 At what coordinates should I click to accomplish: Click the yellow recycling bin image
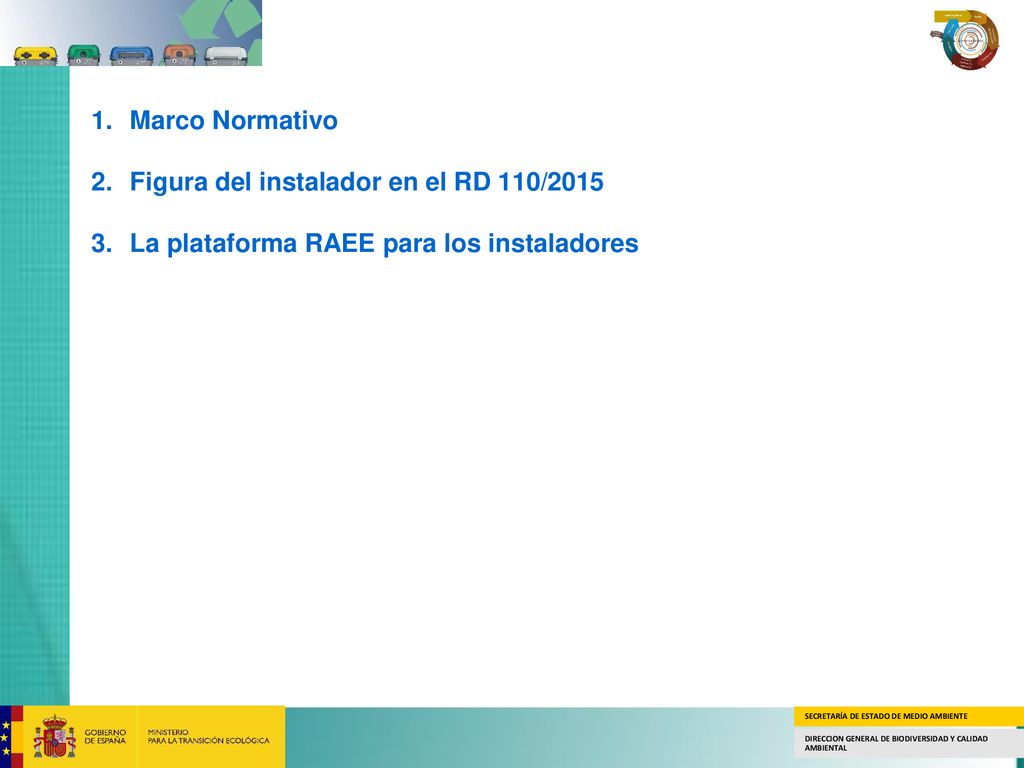click(x=35, y=56)
